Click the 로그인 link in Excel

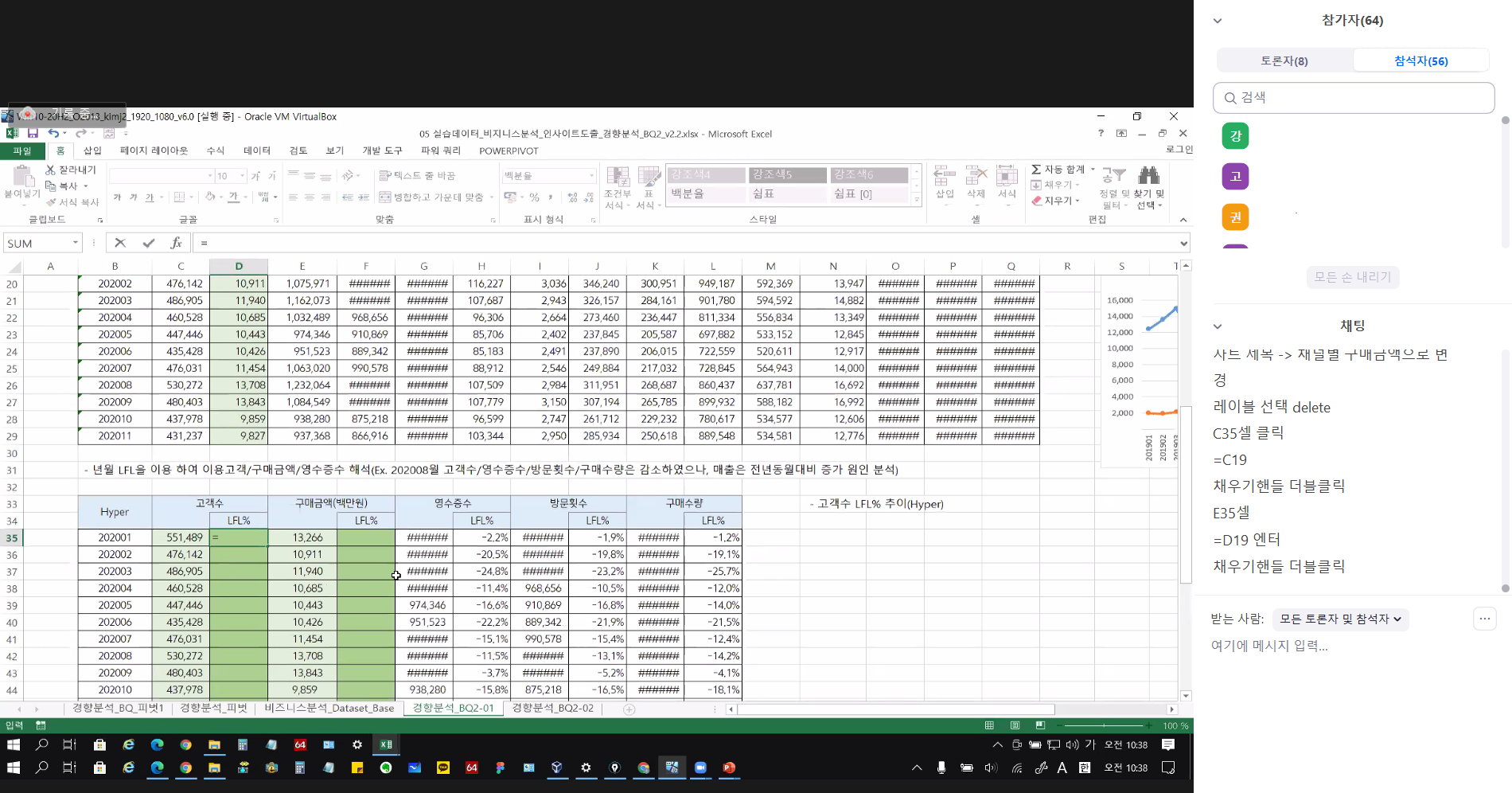(1179, 150)
